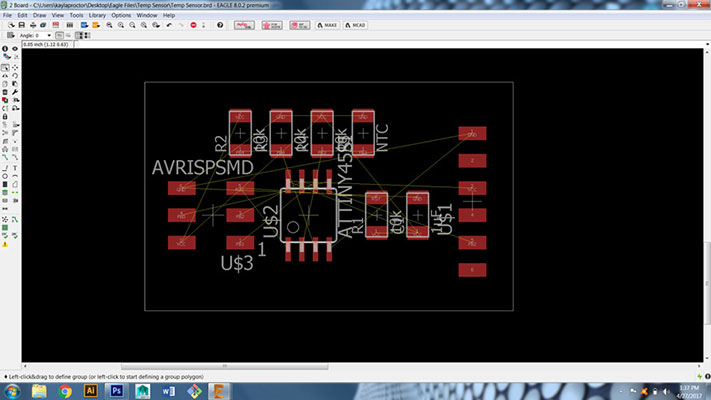Select the Change wrench tool

[x=15, y=92]
